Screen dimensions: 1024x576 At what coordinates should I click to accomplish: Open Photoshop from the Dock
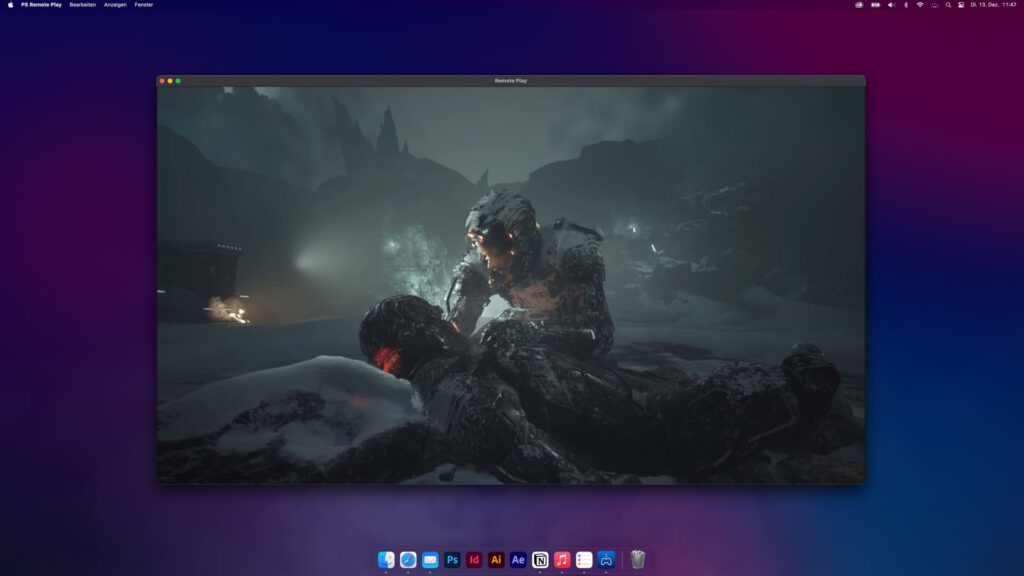coord(452,561)
